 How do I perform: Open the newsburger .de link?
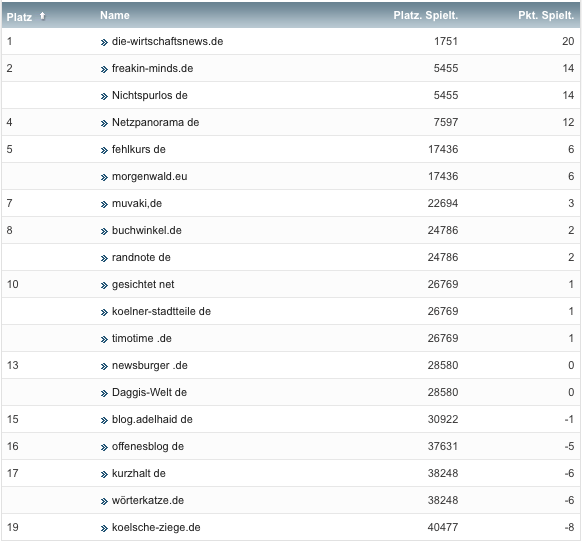[x=150, y=365]
